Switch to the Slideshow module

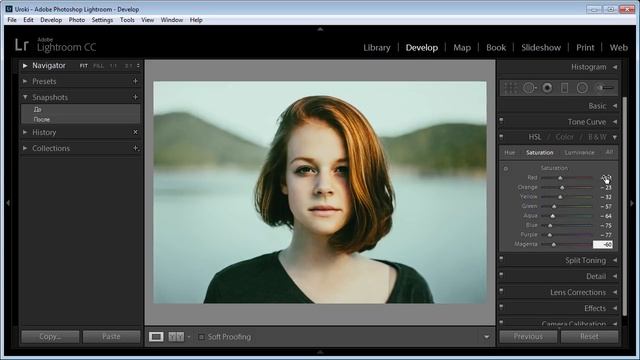541,47
